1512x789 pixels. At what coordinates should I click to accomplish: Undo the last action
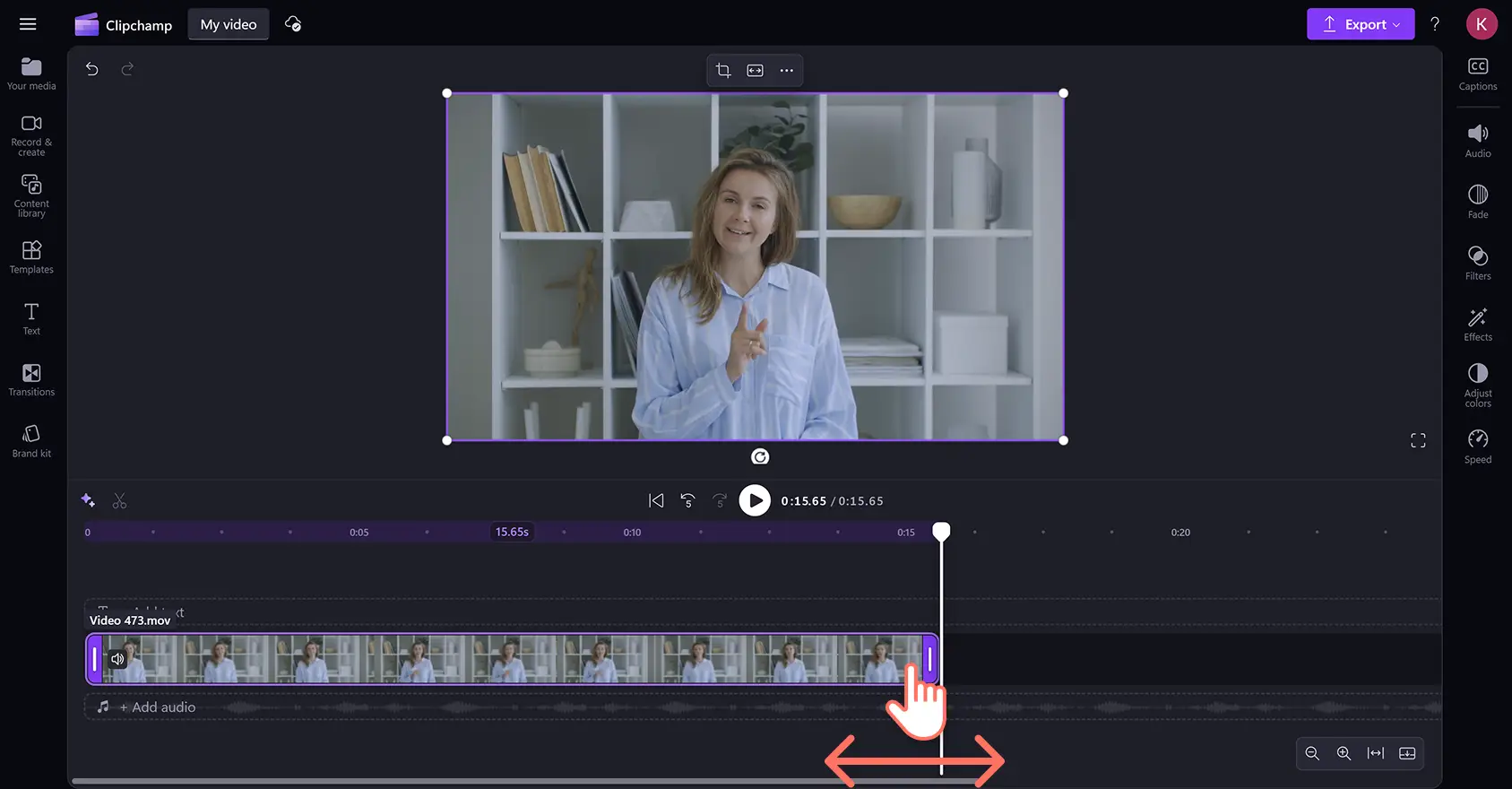pos(91,69)
